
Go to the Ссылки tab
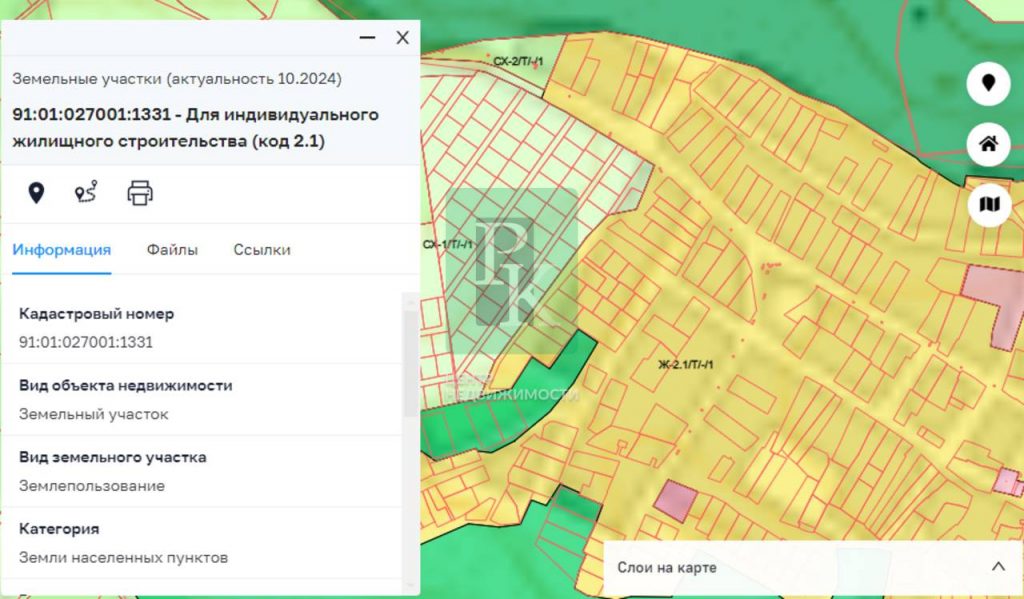(262, 250)
